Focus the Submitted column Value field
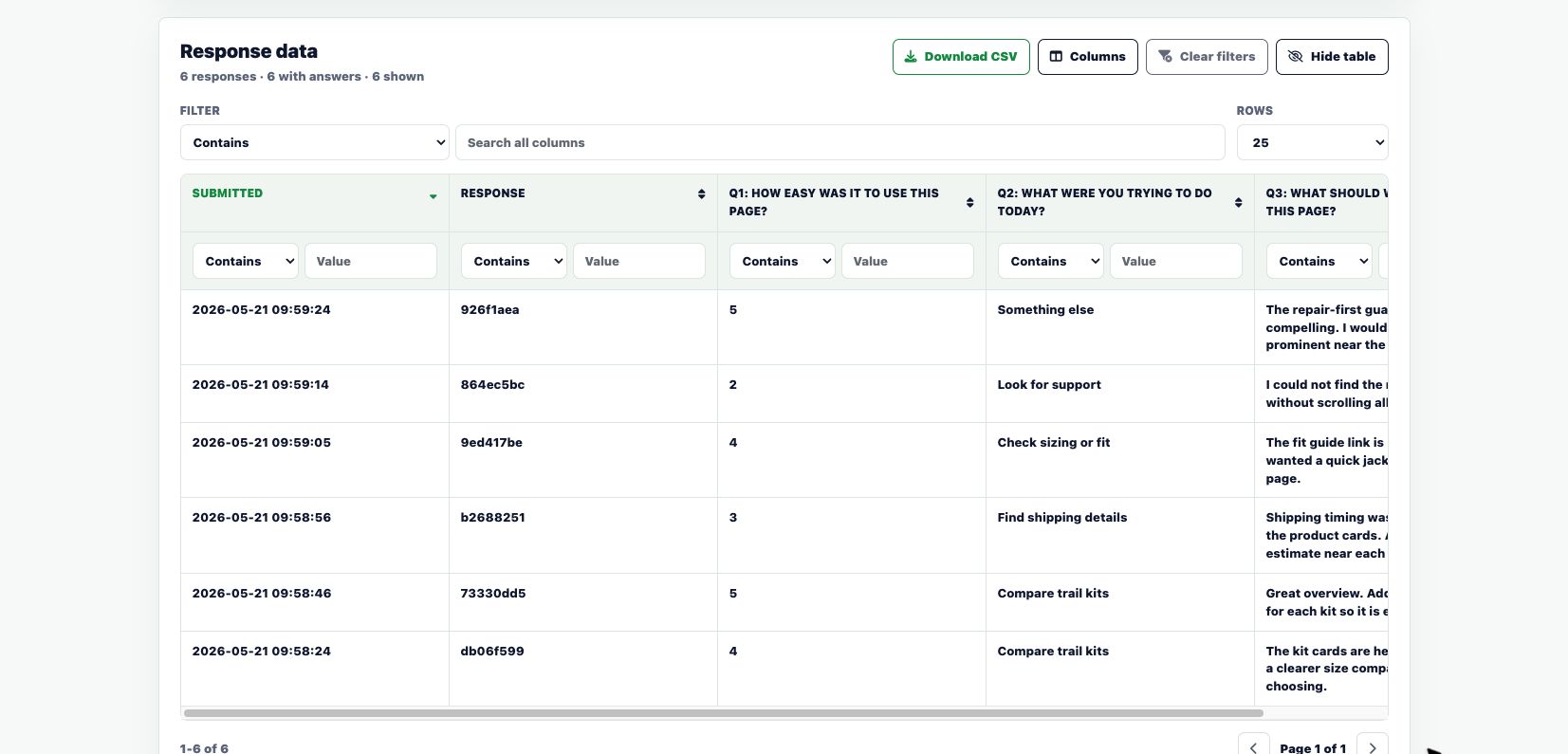The image size is (1568, 754). (x=371, y=261)
